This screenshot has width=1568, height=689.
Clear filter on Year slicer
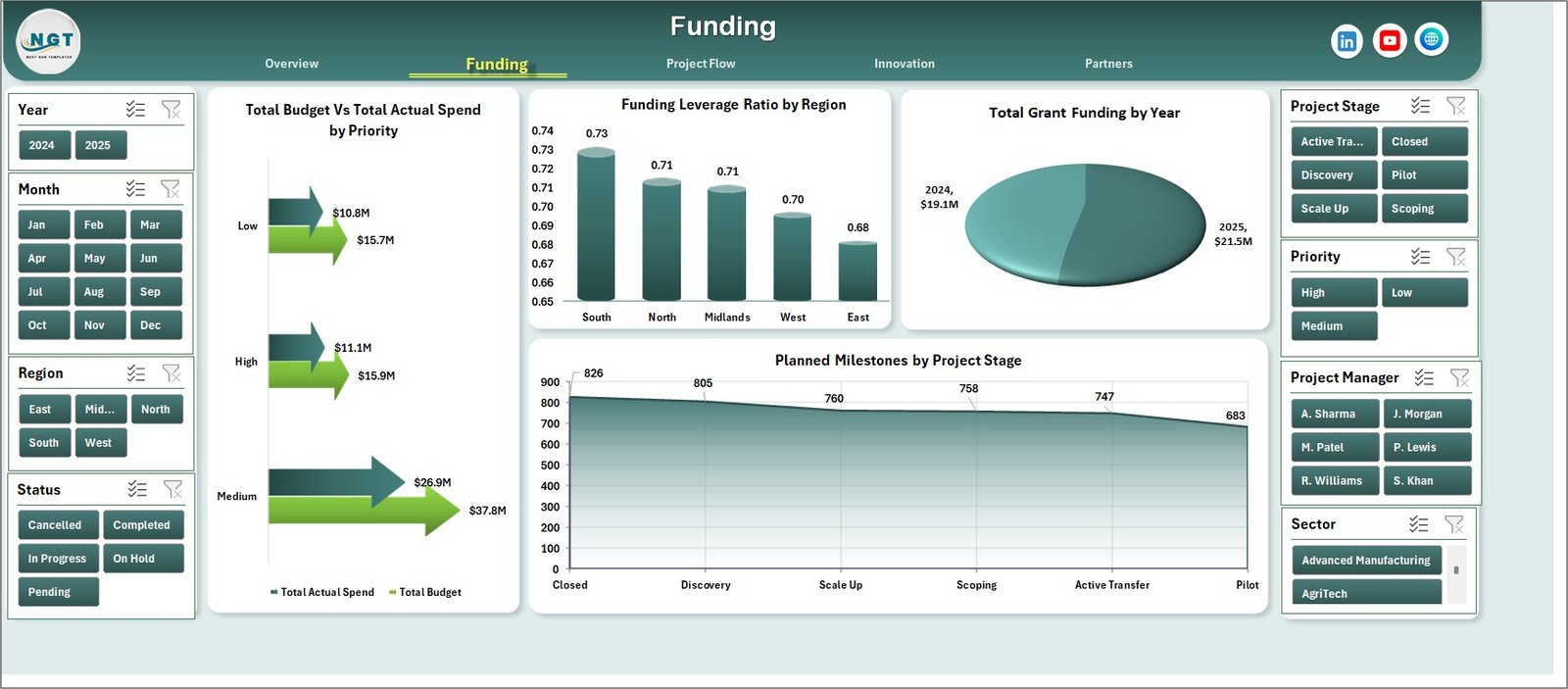tap(171, 110)
